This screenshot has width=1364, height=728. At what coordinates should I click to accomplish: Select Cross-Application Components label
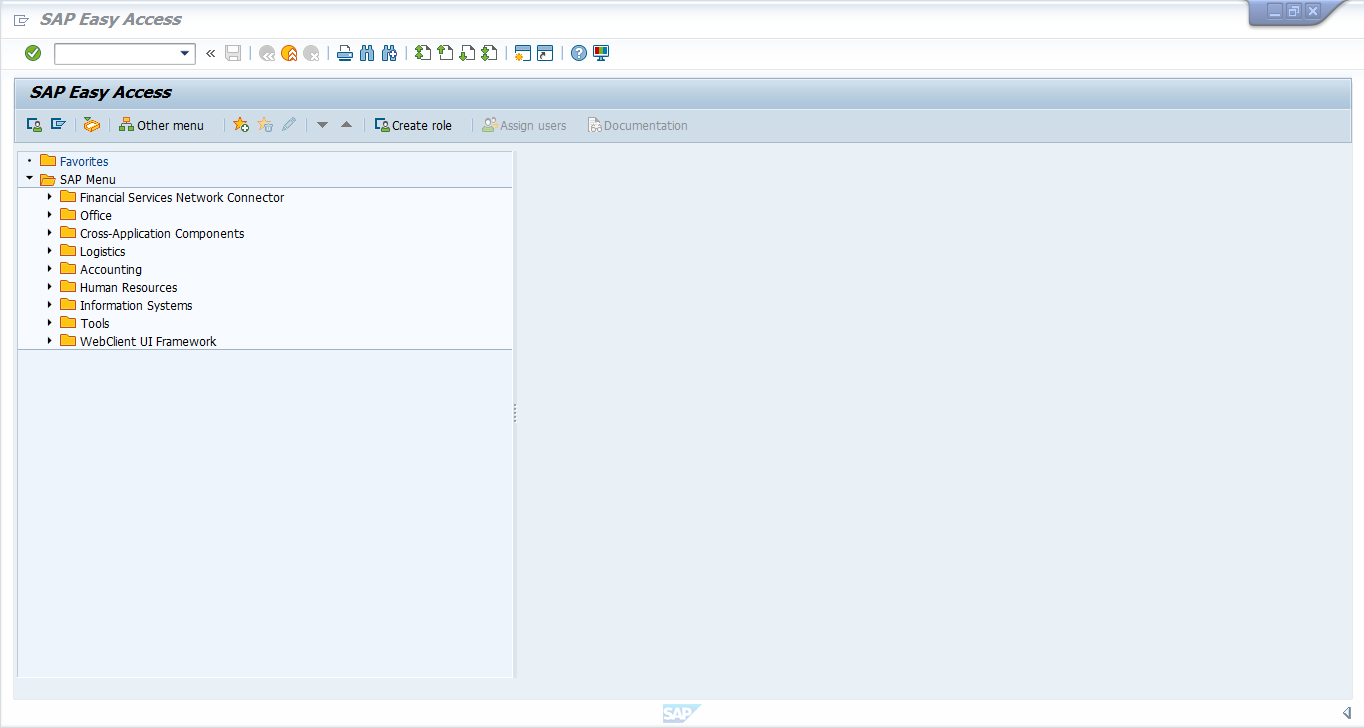[162, 233]
